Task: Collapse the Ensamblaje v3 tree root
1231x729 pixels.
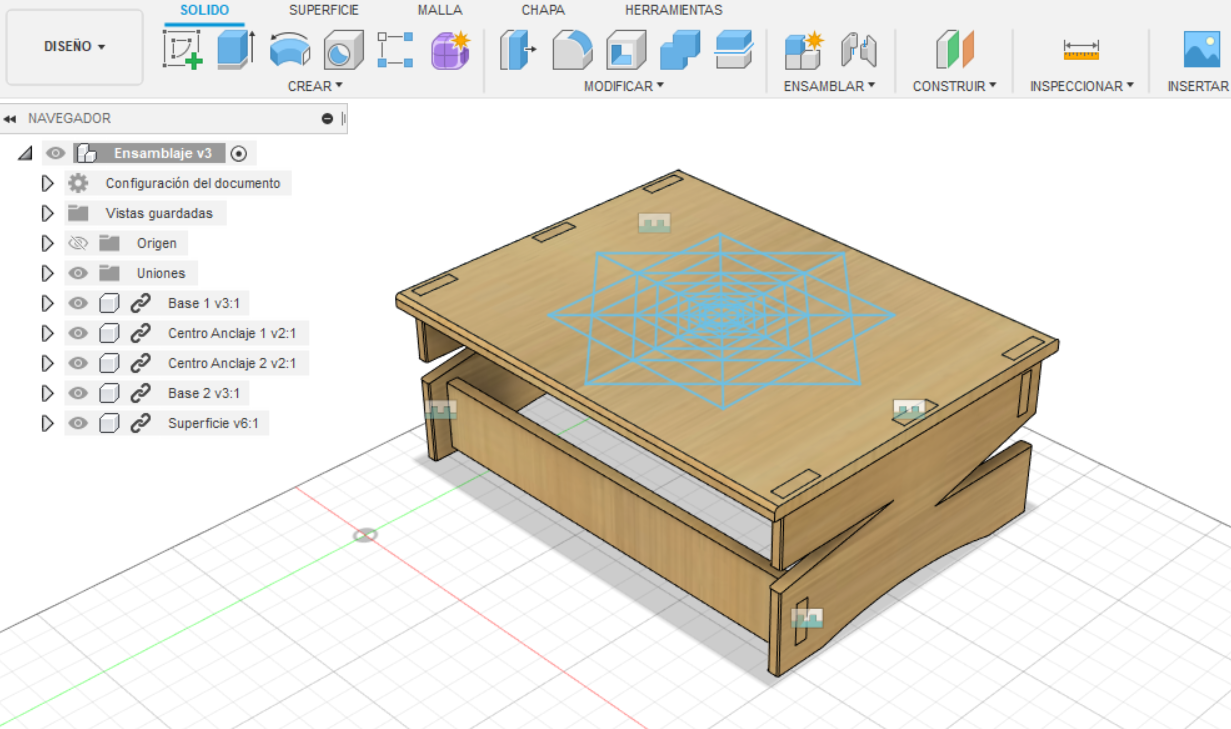Action: point(25,153)
